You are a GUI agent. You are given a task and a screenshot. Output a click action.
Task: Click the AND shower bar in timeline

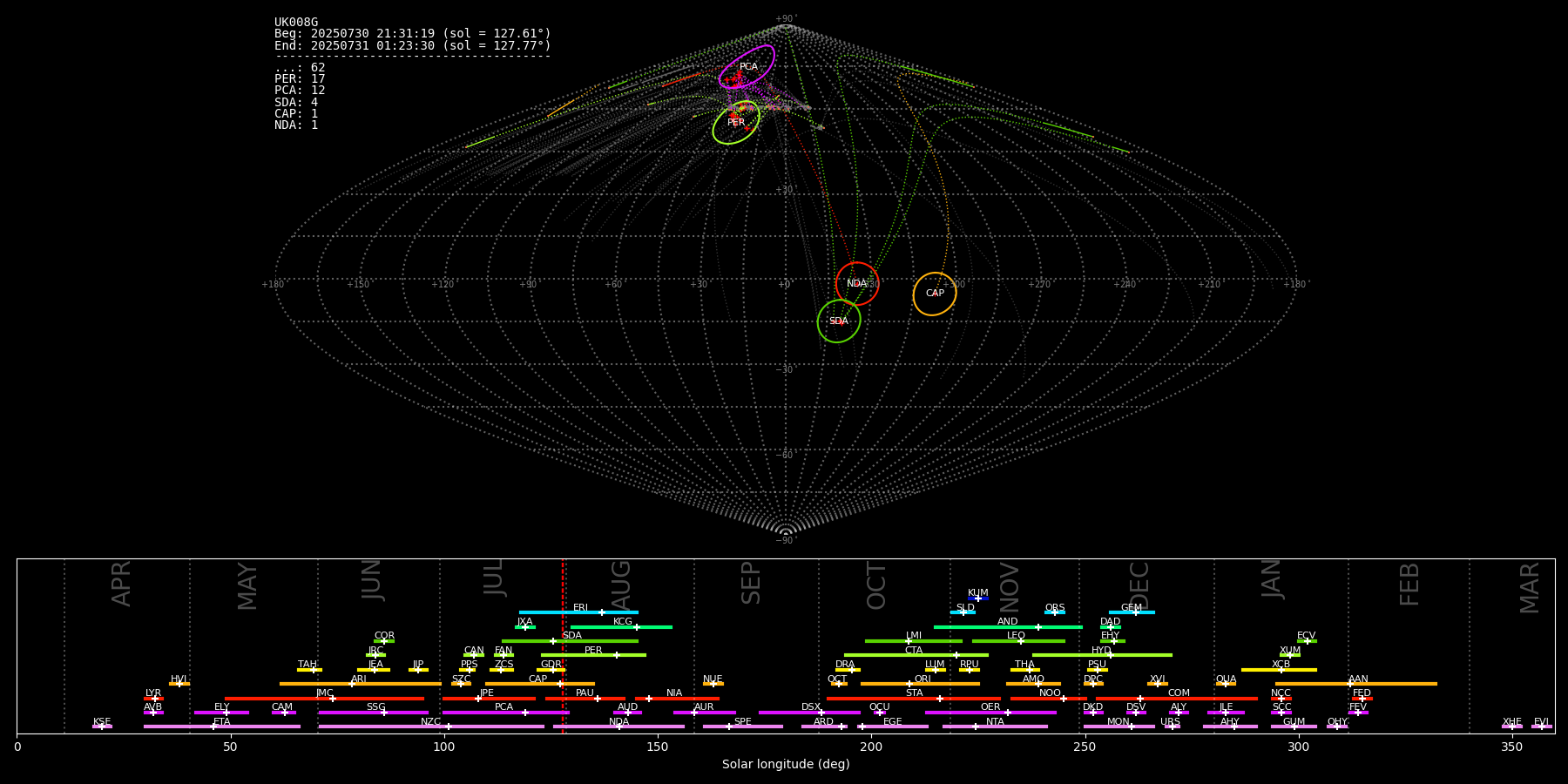point(1008,626)
